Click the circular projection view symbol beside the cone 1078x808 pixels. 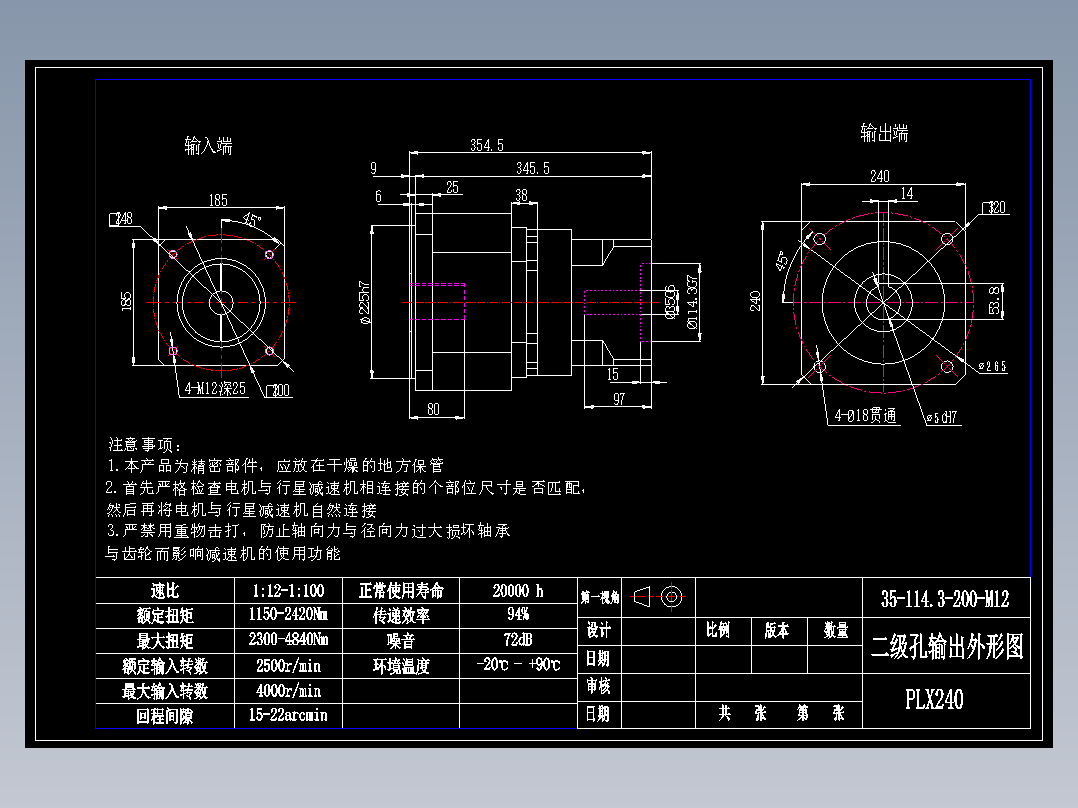pos(673,596)
